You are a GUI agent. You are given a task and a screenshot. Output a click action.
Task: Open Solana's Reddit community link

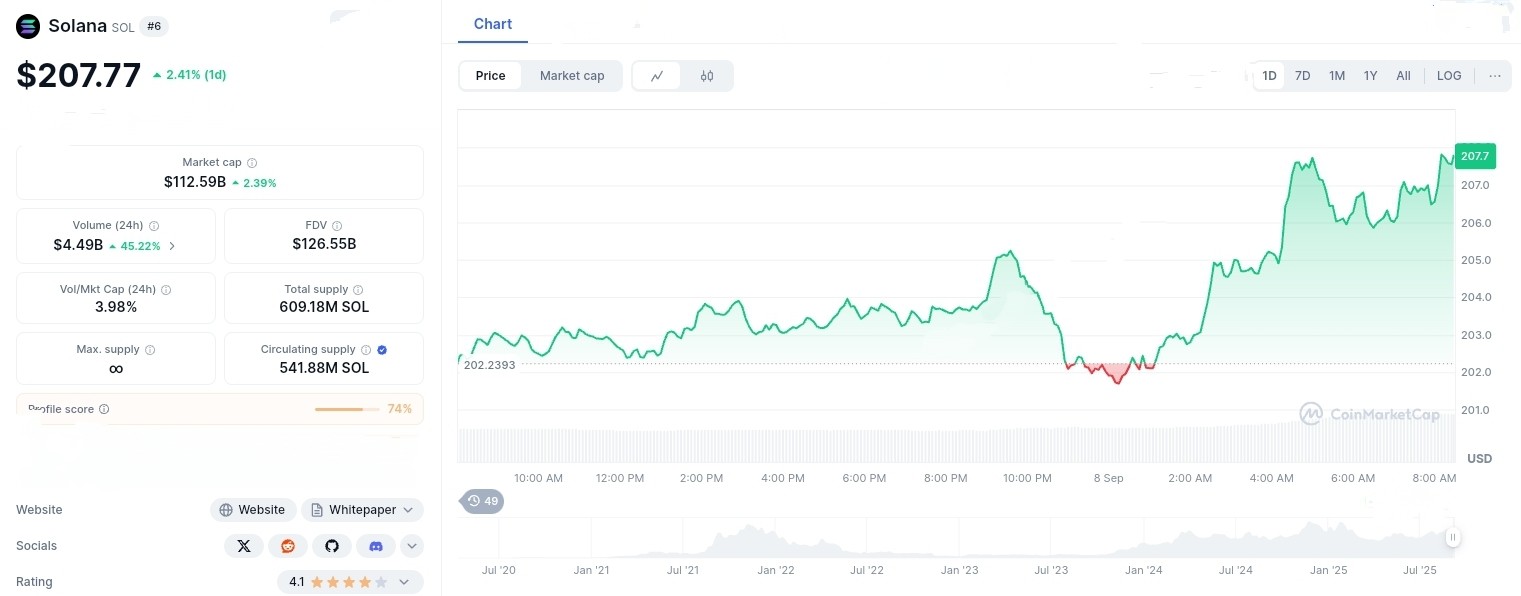(x=288, y=546)
